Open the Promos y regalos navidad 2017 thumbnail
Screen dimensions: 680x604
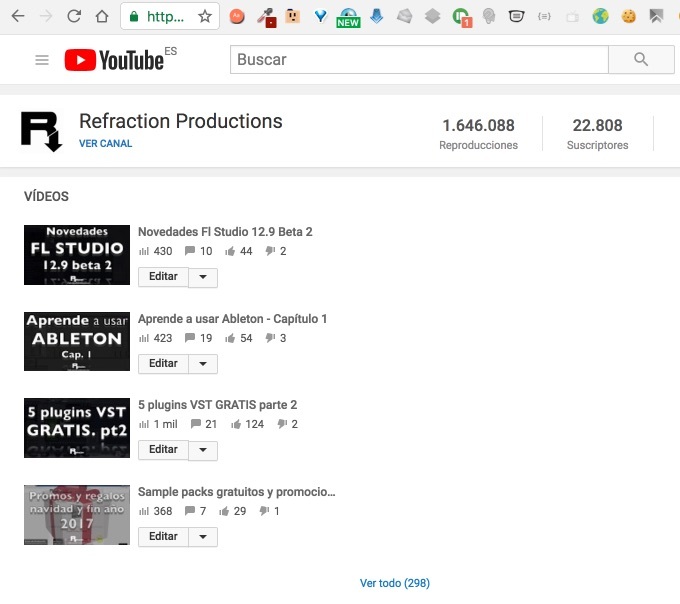click(x=77, y=515)
